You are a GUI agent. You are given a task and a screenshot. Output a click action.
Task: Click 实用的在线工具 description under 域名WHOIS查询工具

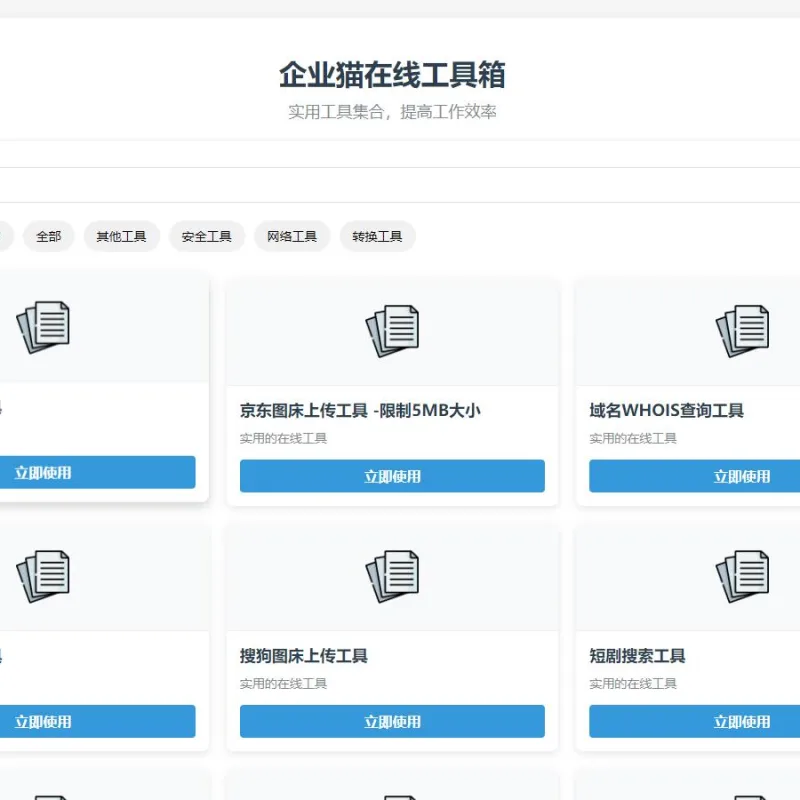tap(633, 438)
